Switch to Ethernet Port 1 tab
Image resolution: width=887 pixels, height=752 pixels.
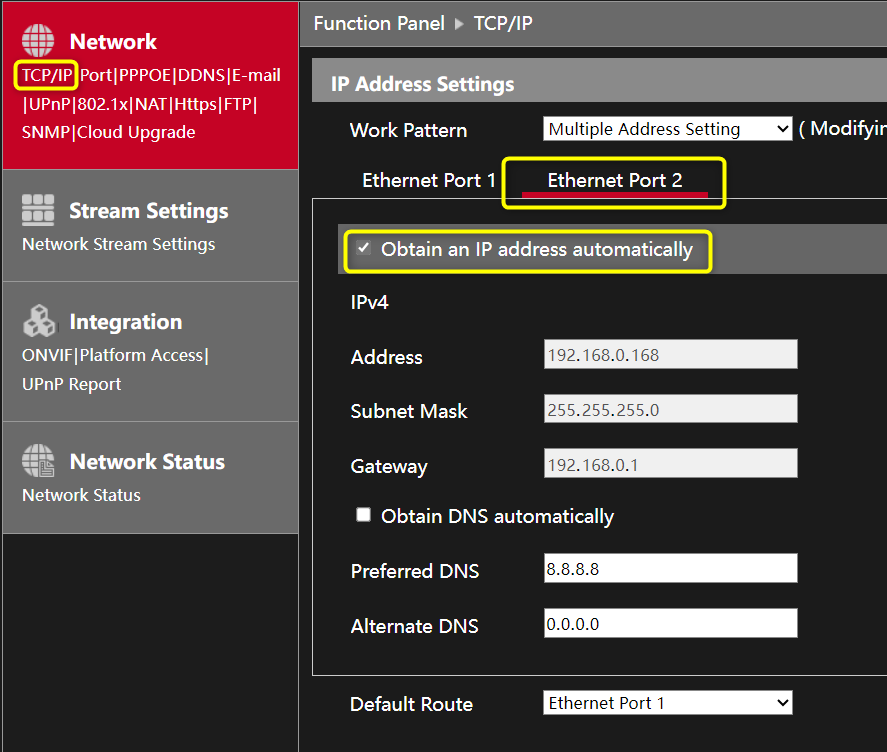tap(429, 180)
